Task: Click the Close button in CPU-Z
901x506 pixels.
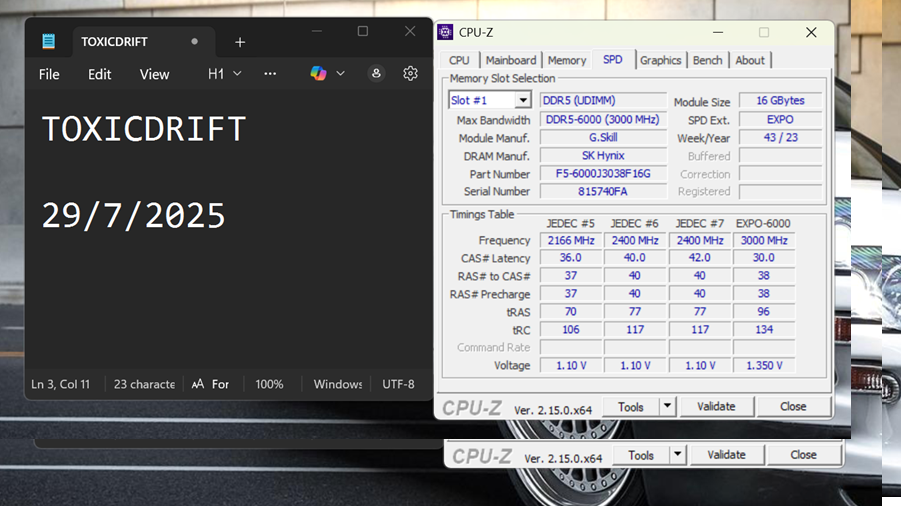Action: 793,406
